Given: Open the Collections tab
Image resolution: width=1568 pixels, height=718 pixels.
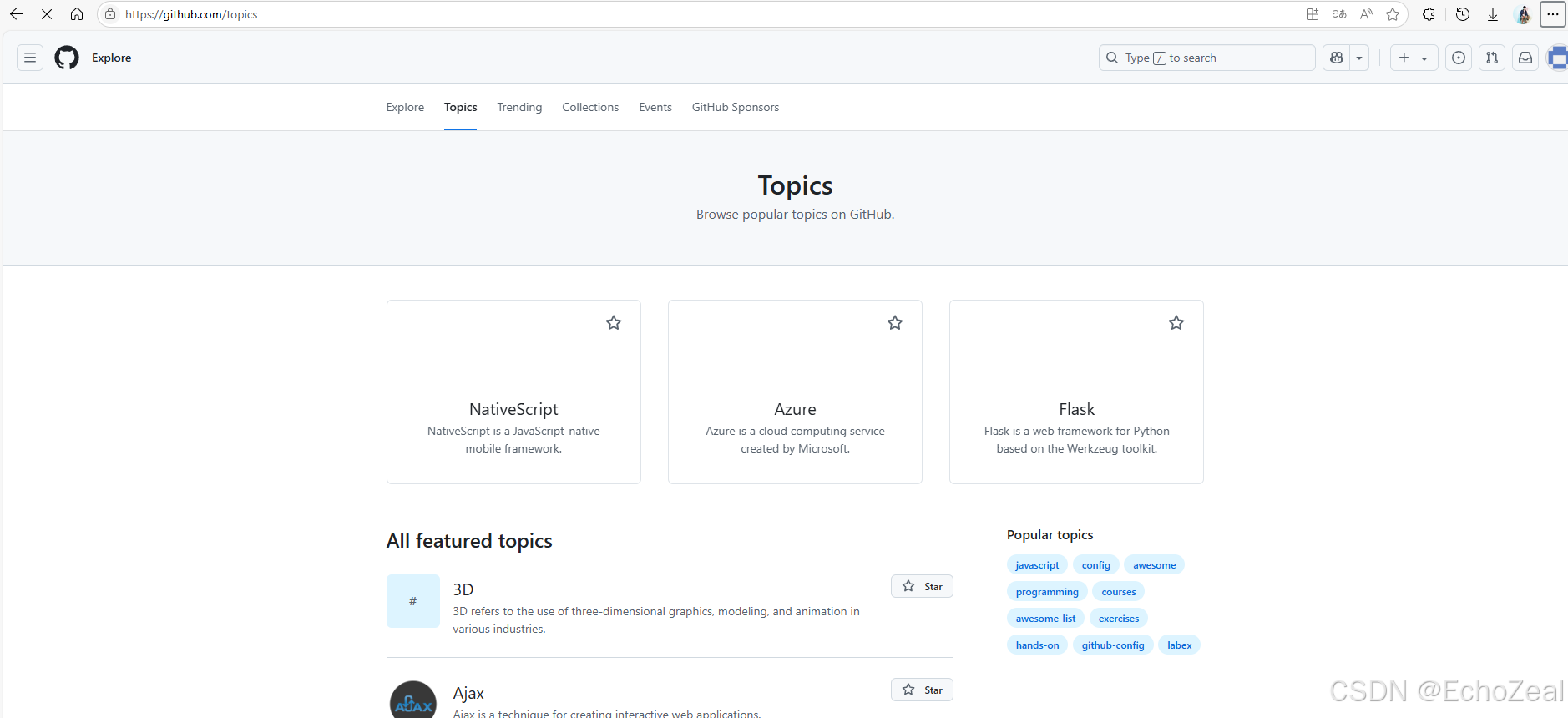Looking at the screenshot, I should pyautogui.click(x=590, y=107).
